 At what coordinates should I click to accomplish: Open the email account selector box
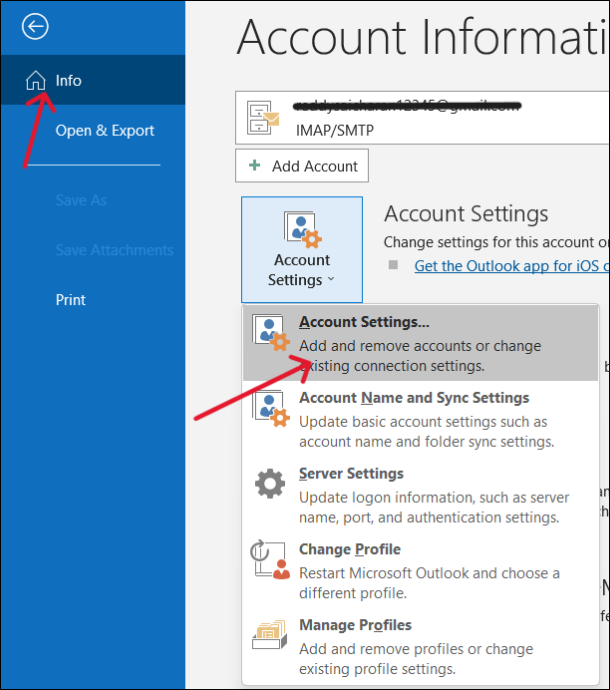(x=423, y=118)
